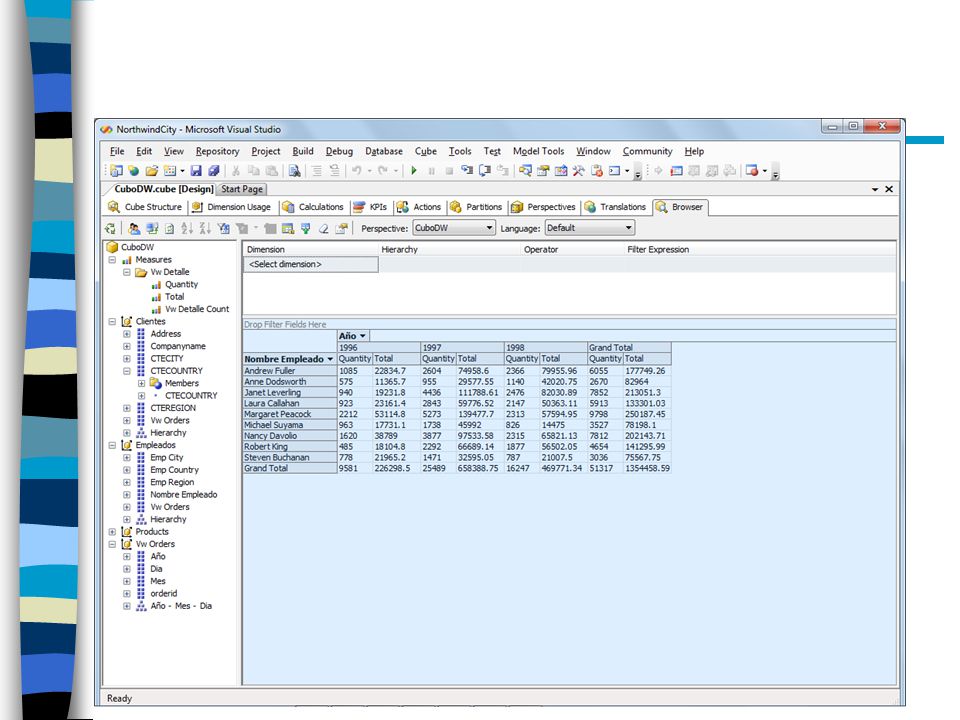Viewport: 960px width, 720px height.
Task: Open the Language Default combo box
Action: pyautogui.click(x=590, y=228)
